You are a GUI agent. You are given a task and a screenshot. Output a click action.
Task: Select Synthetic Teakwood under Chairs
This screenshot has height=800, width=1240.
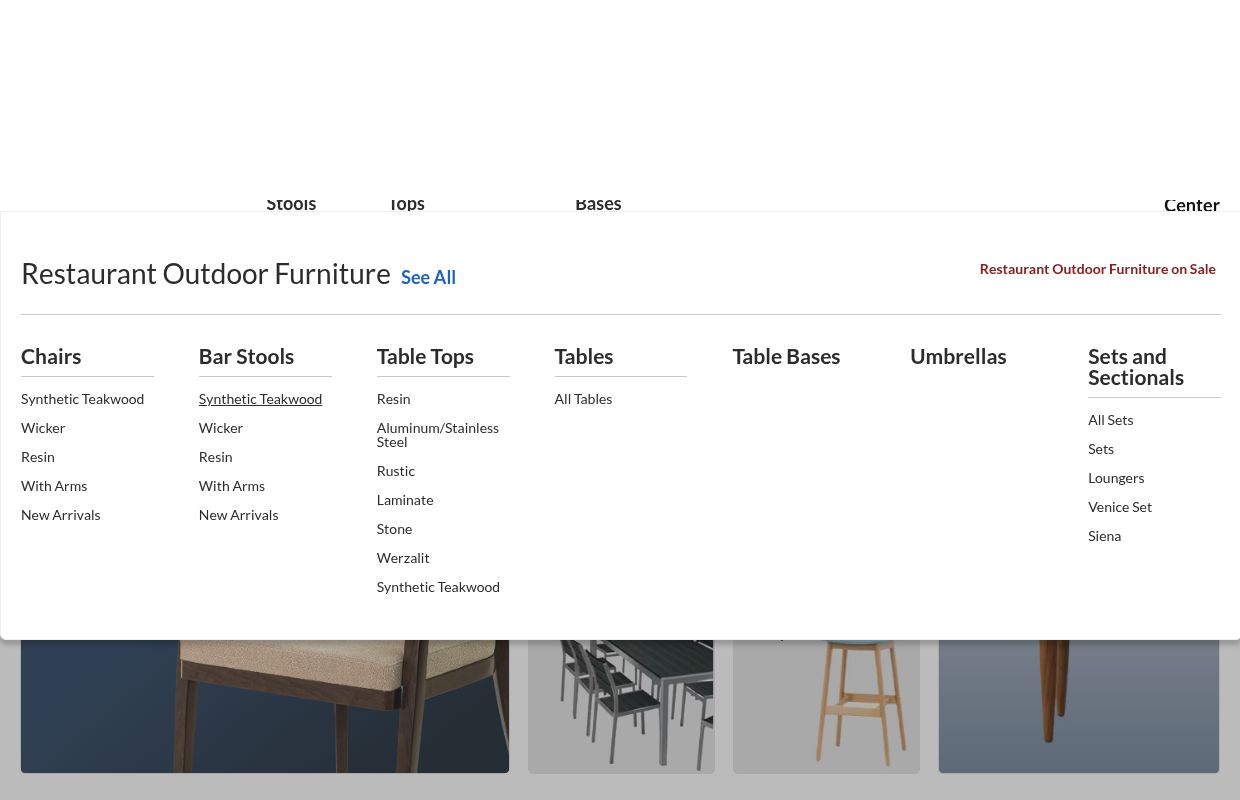click(82, 398)
